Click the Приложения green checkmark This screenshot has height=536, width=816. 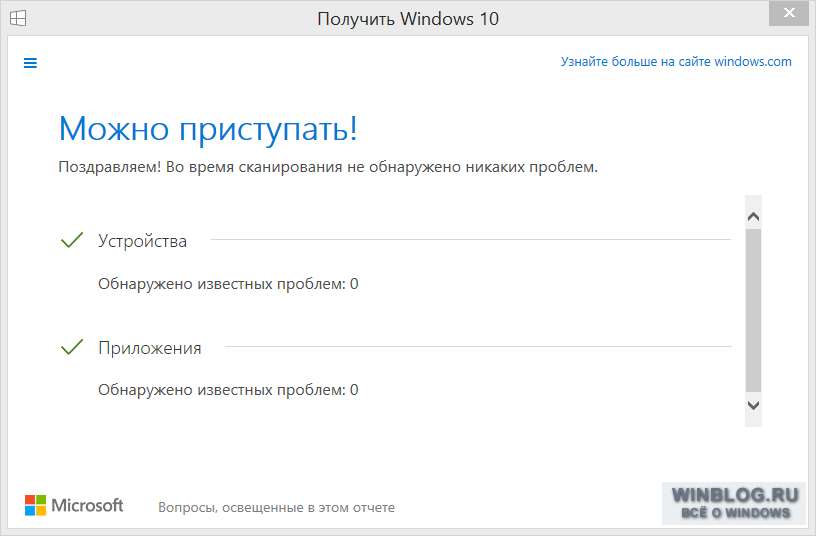coord(72,347)
